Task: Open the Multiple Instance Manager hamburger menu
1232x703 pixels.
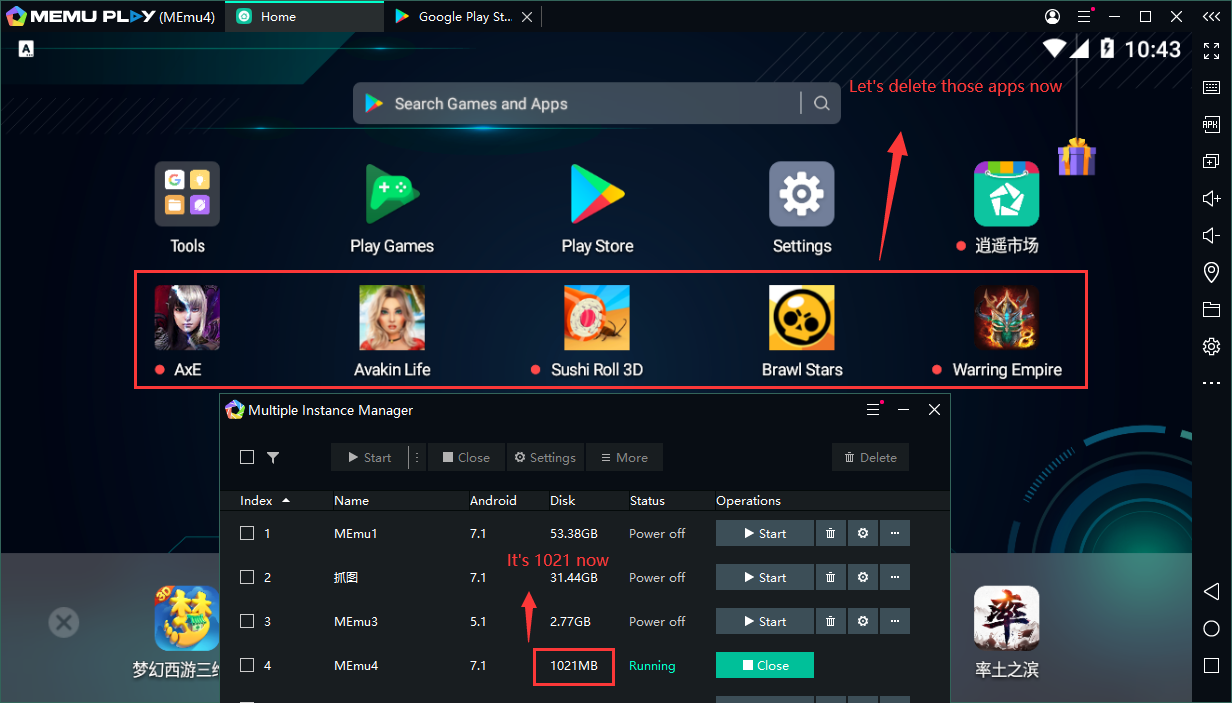Action: click(873, 410)
